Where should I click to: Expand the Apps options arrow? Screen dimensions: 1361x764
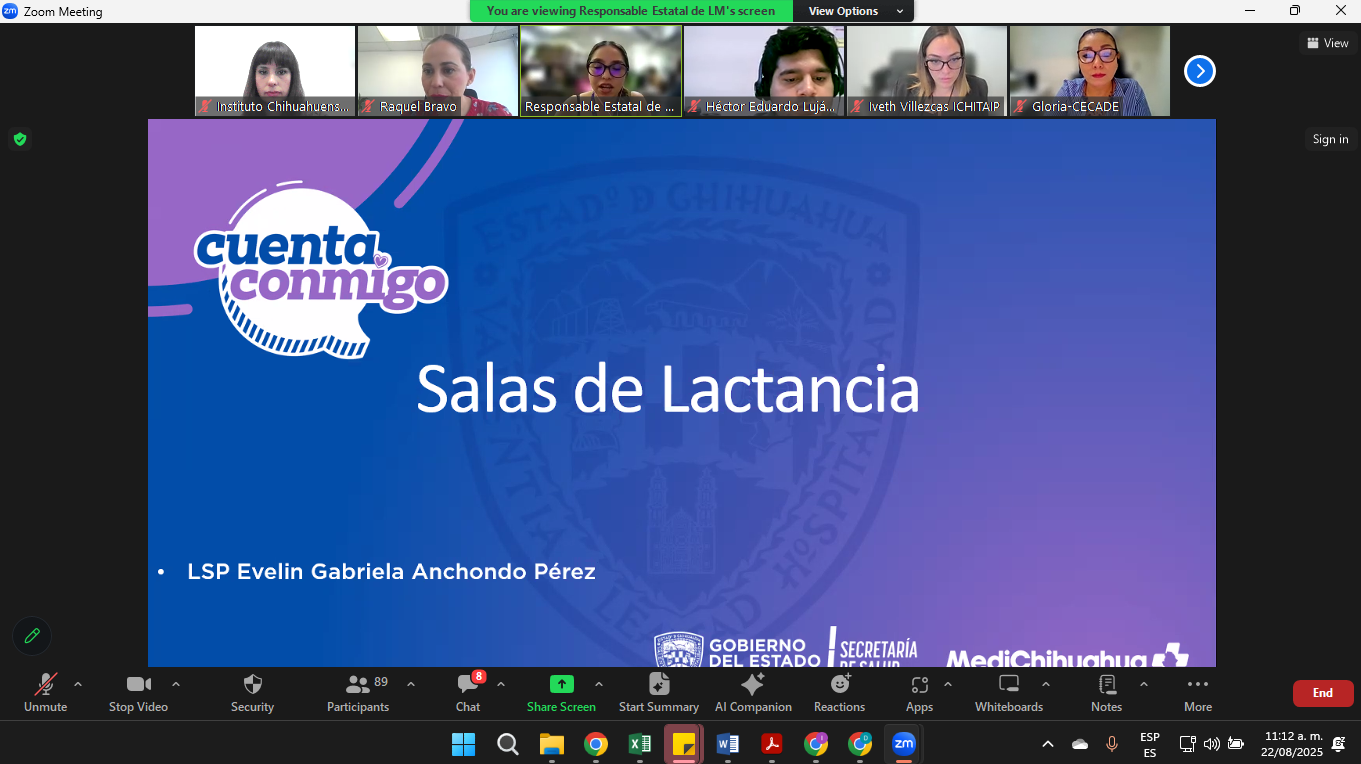click(948, 685)
